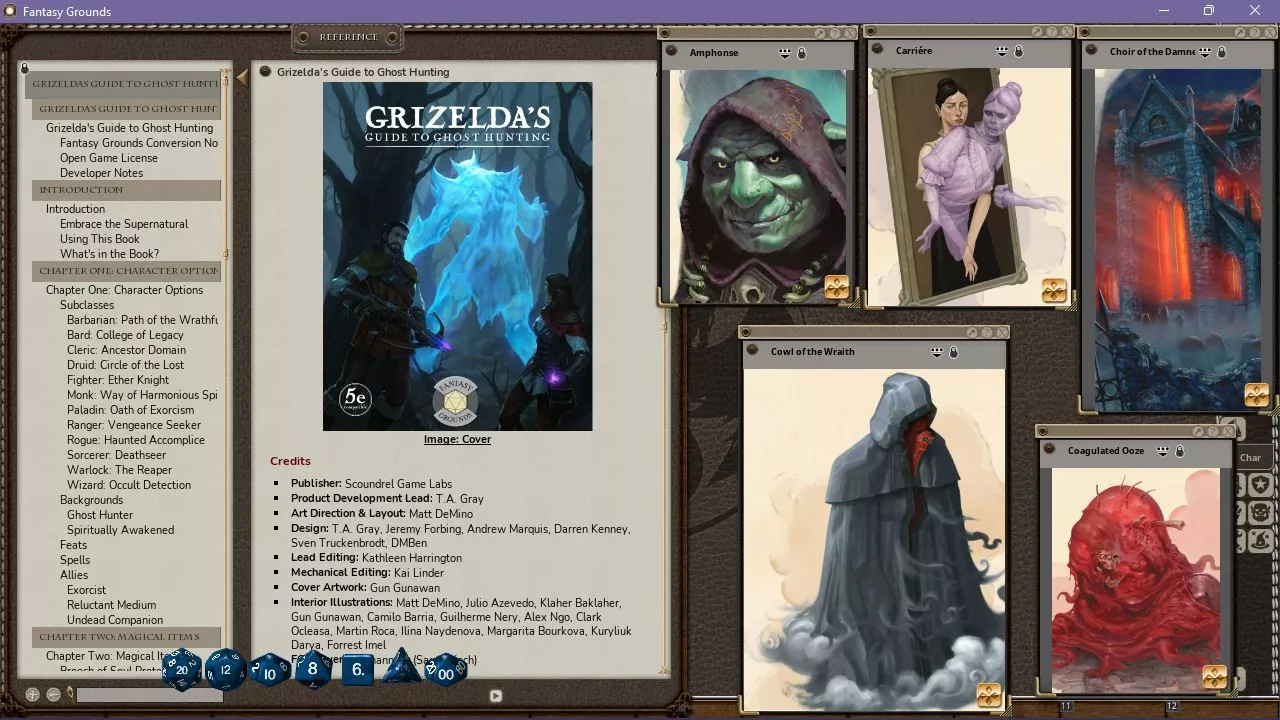Click token icon on Cowl of the Wraith
Viewport: 1280px width, 720px height.
989,695
